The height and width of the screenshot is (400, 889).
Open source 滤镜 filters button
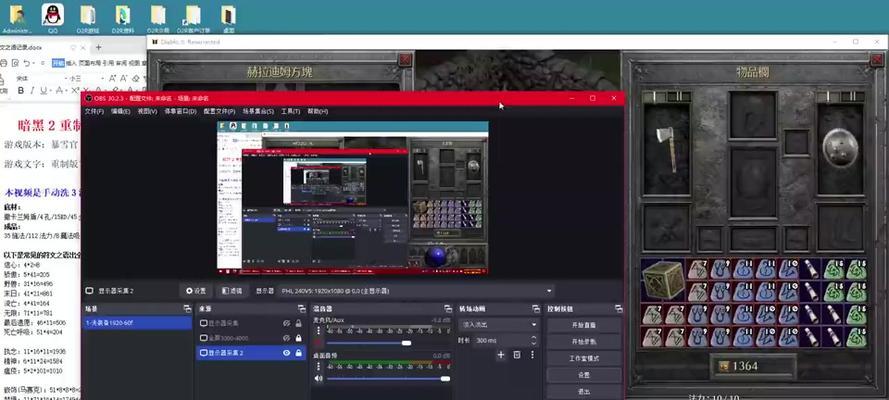(232, 291)
